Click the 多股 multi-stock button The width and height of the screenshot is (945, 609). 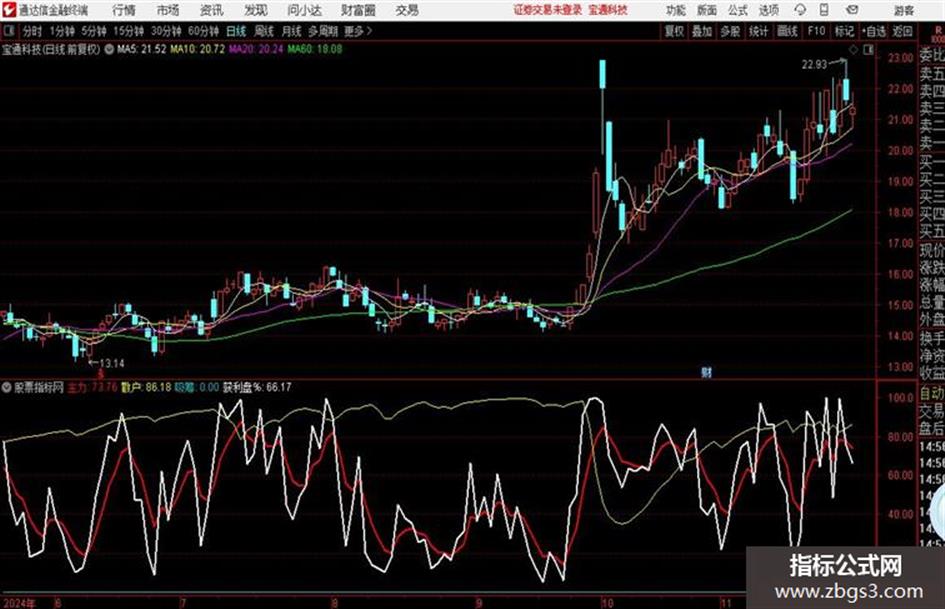730,31
